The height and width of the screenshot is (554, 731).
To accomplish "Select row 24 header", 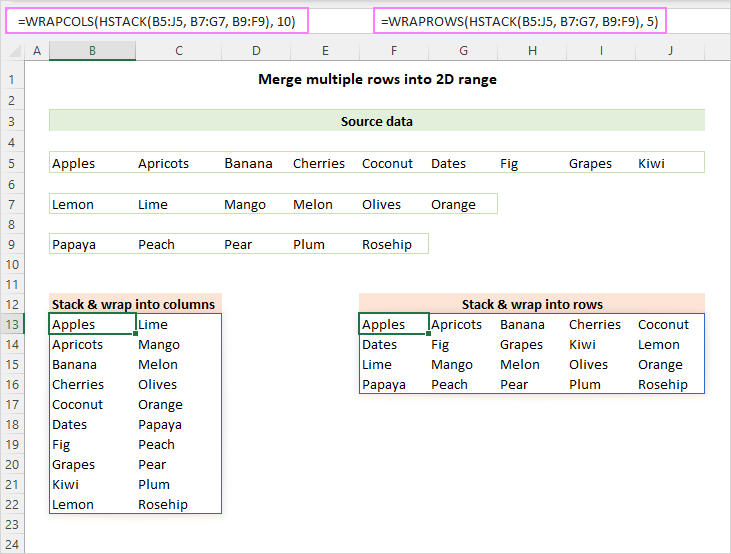I will (12, 544).
